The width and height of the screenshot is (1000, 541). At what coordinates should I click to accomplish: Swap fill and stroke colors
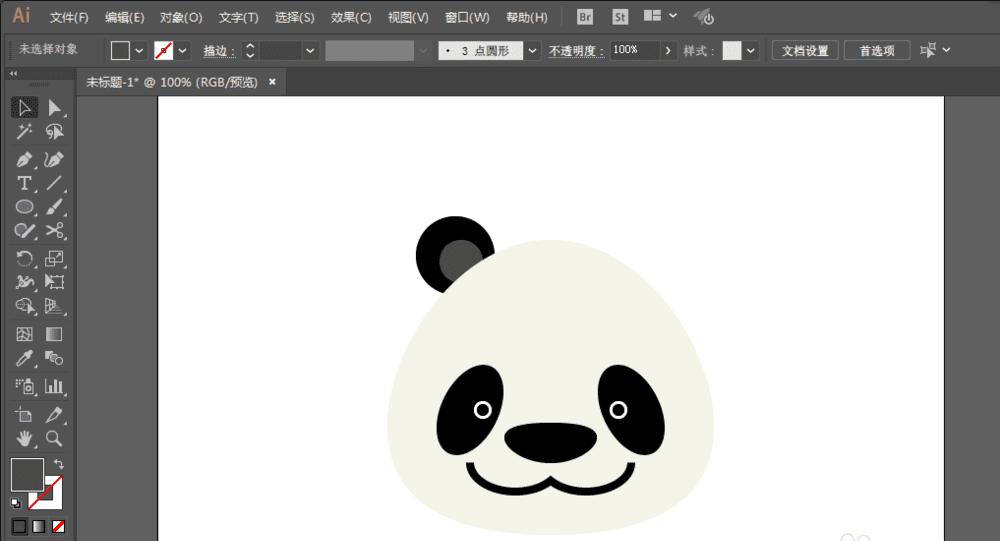(x=58, y=465)
